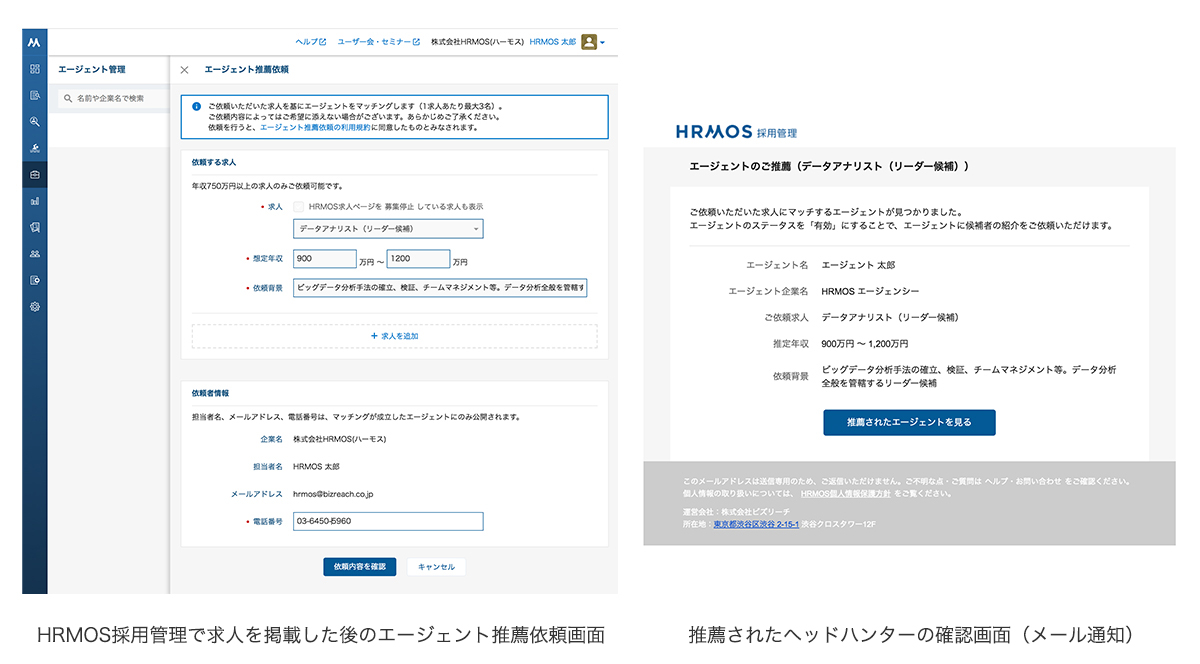Click the magnifier search icon in the sidebar
Image resolution: width=1200 pixels, height=664 pixels.
35,122
